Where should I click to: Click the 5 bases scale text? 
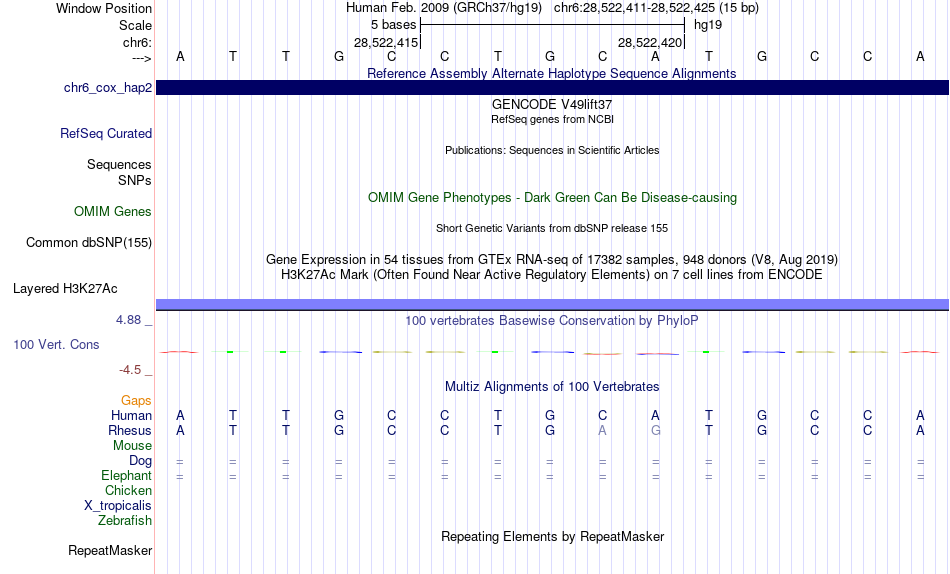(x=393, y=25)
